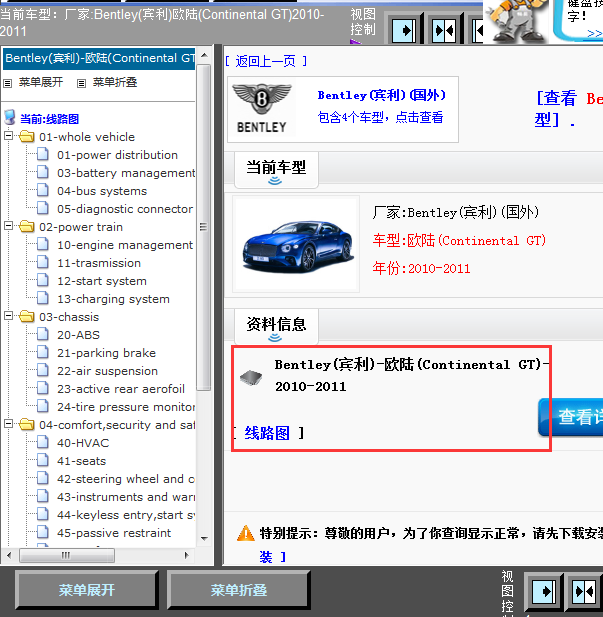Select 12-start system entry
The width and height of the screenshot is (603, 617).
pos(102,281)
